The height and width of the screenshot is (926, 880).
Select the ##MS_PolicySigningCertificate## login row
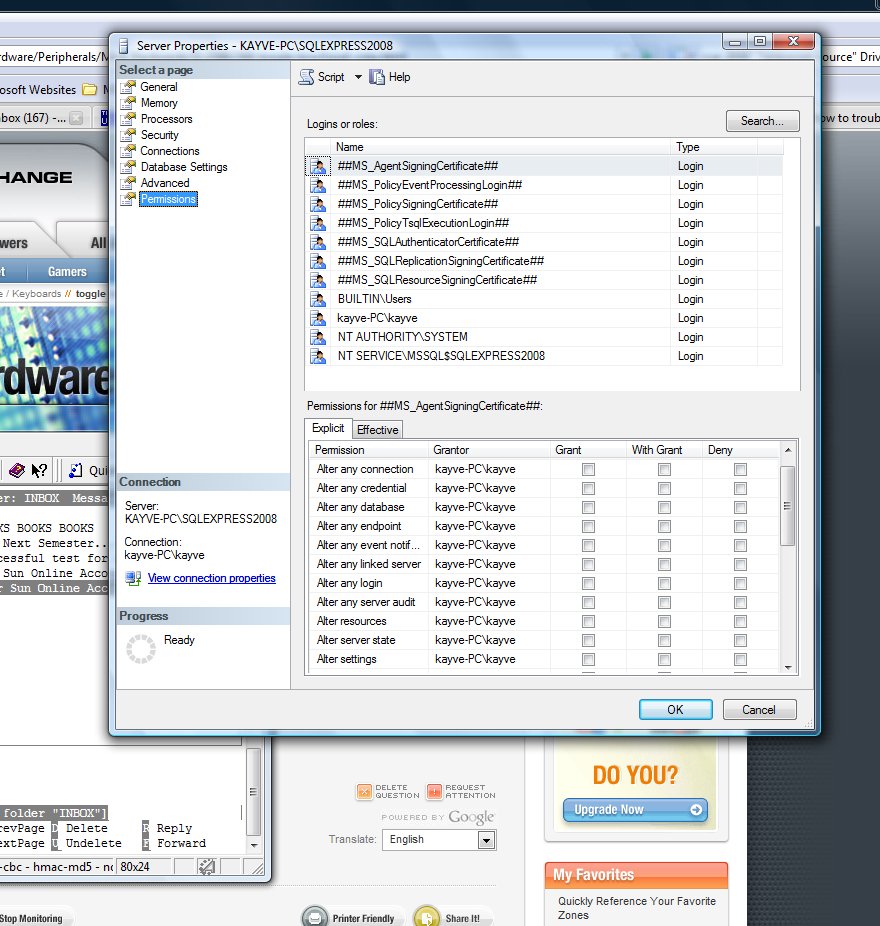(x=544, y=204)
